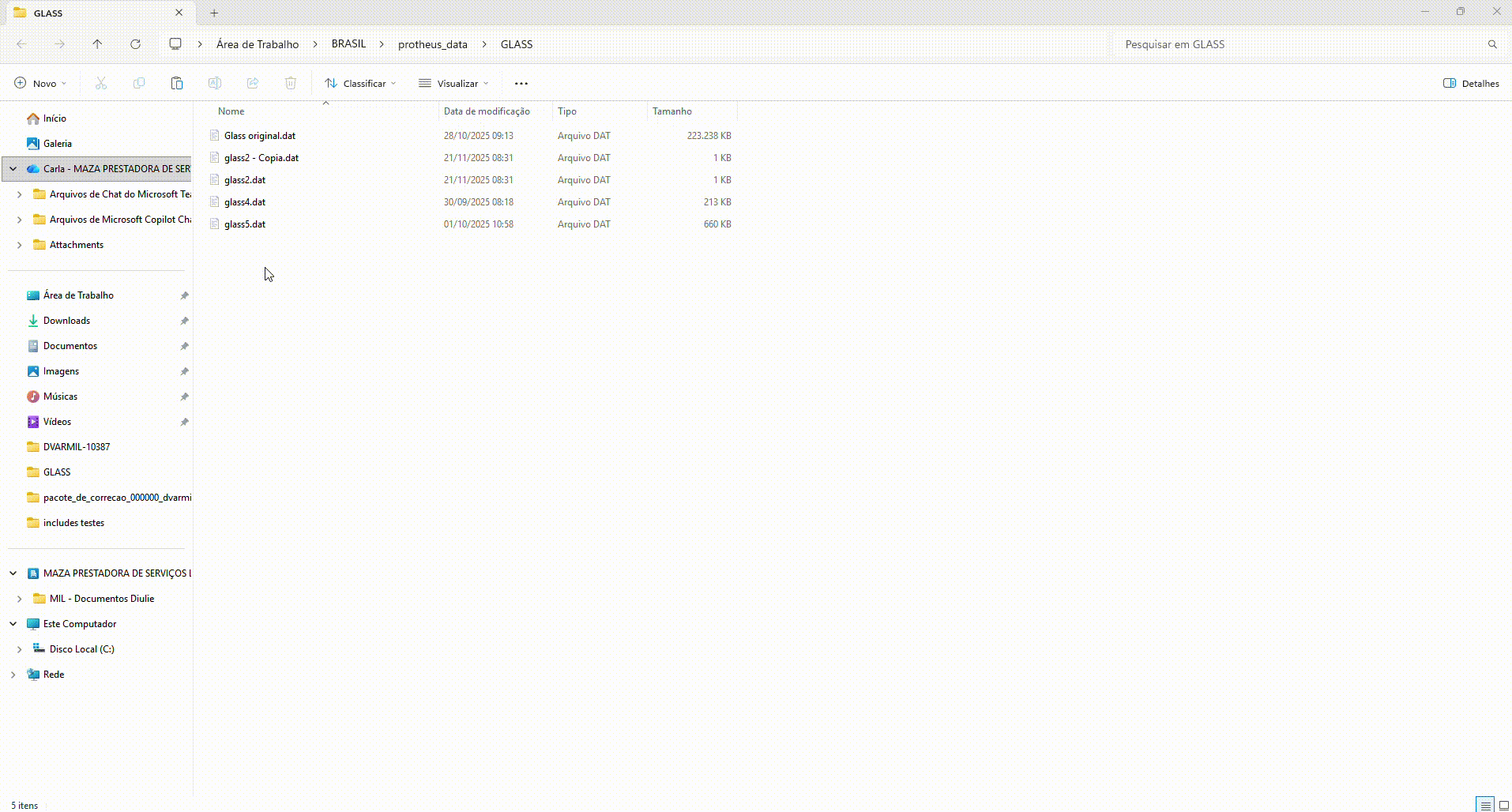Image resolution: width=1512 pixels, height=812 pixels.
Task: Click the Copy icon in toolbar
Action: click(139, 83)
